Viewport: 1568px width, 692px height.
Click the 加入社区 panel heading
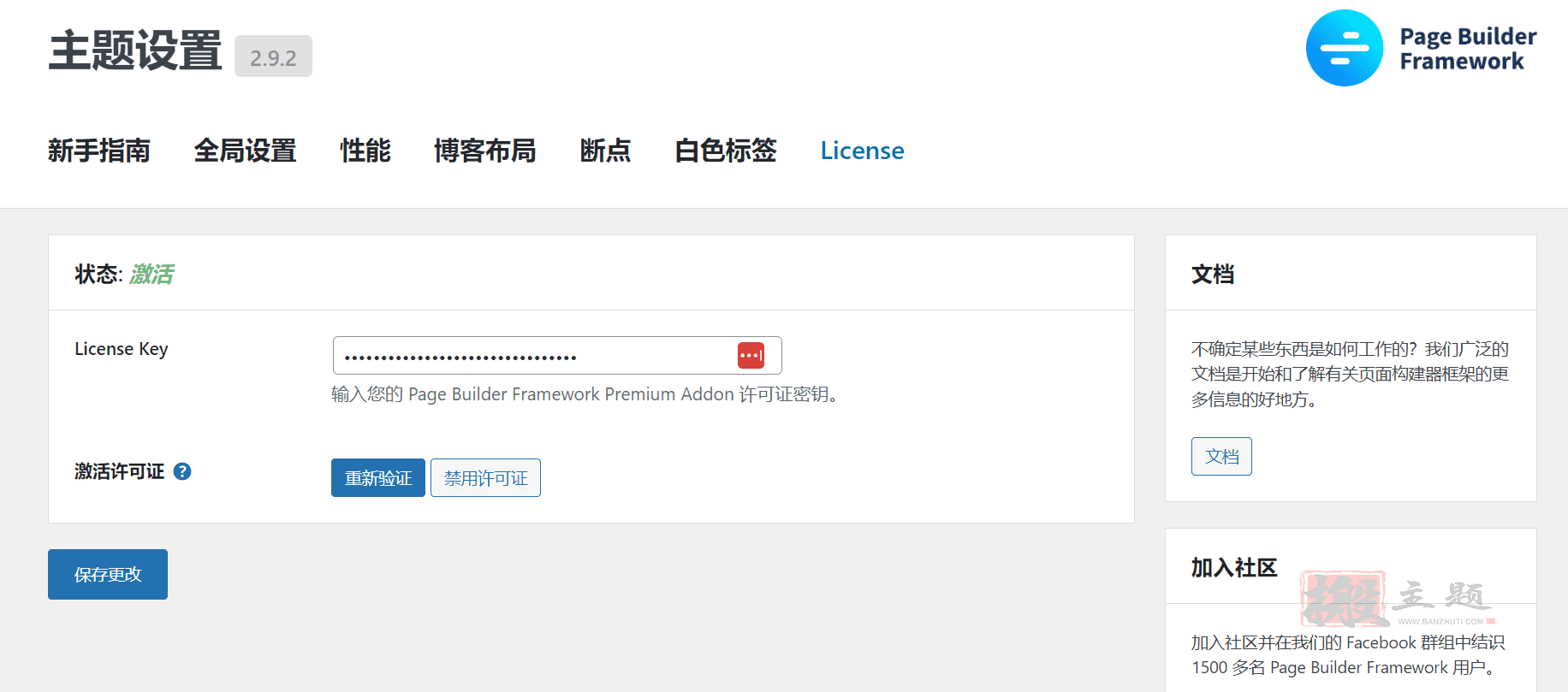1234,567
